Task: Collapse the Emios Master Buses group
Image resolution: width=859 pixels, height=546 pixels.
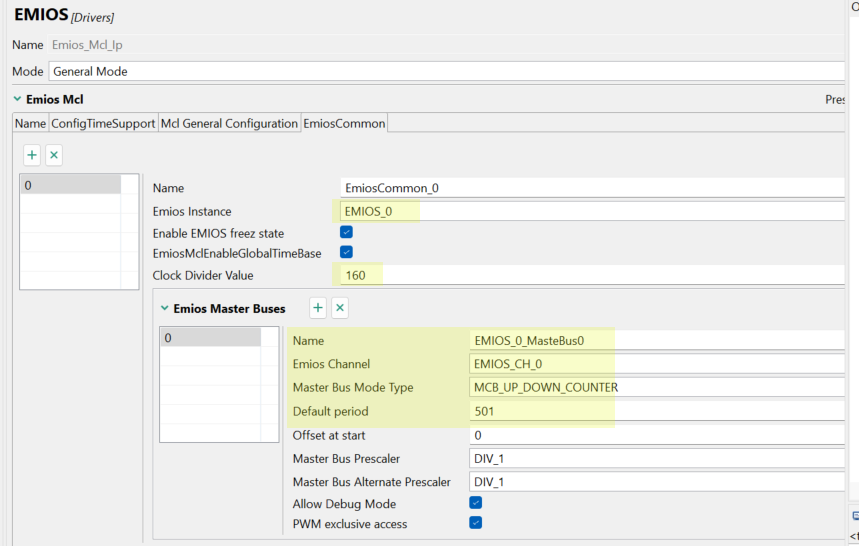Action: click(x=165, y=309)
